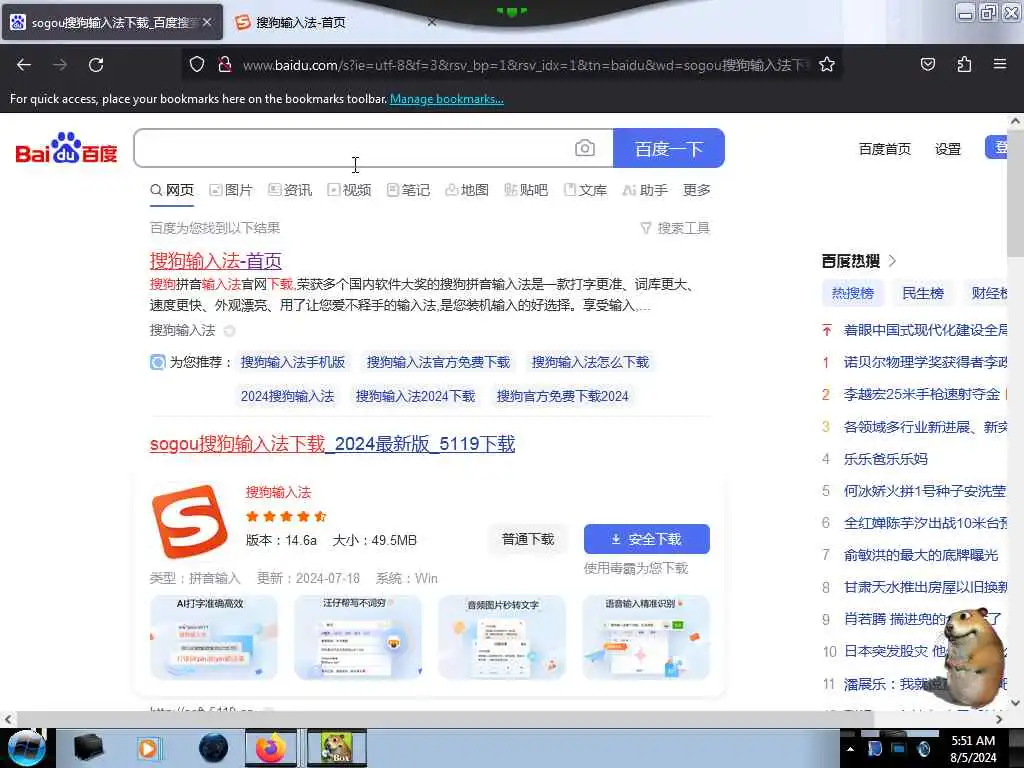The image size is (1024, 768).
Task: Click suggestion 搜狗输入法怎么下载
Action: click(590, 362)
